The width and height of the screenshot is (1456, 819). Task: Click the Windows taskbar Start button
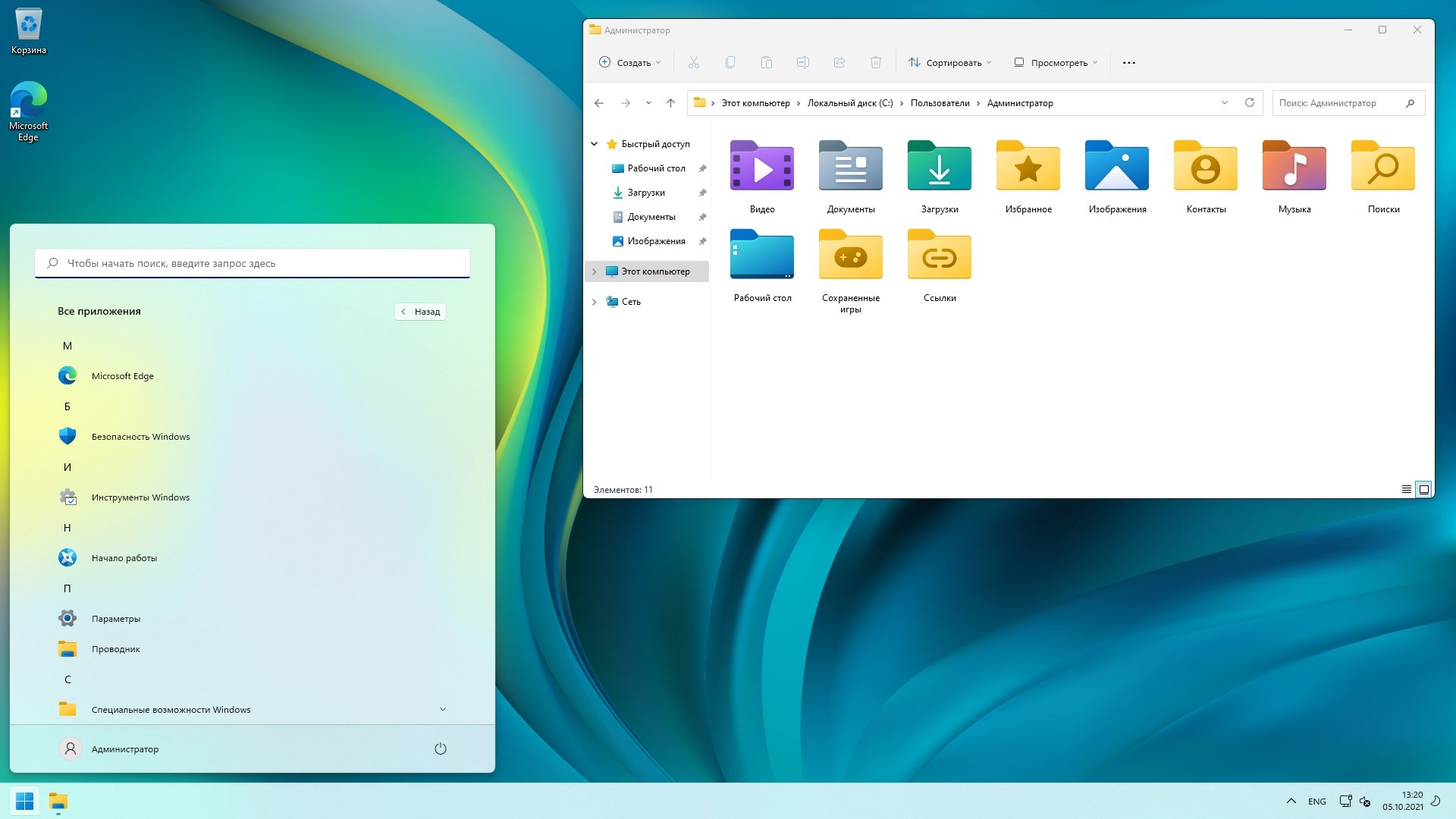tap(24, 801)
